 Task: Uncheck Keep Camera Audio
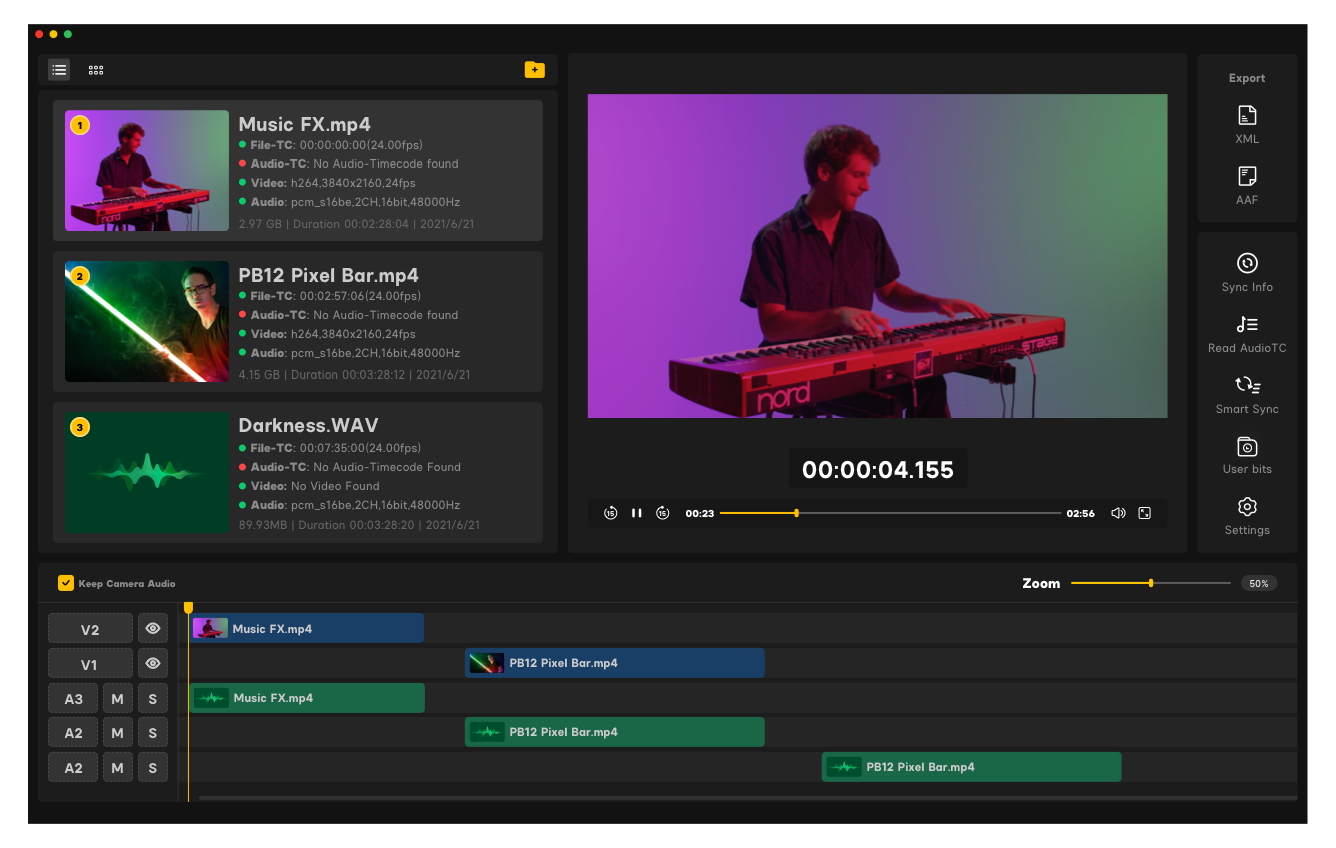coord(66,583)
